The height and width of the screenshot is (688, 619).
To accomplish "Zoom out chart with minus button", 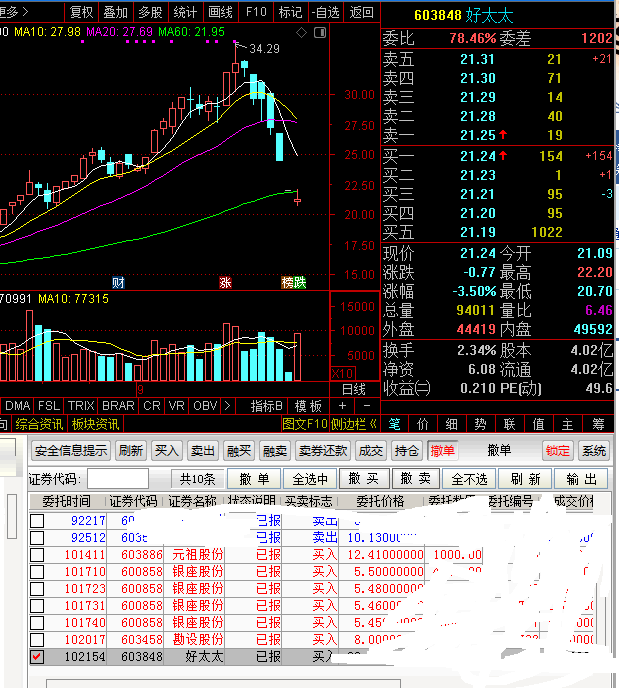I will (x=367, y=406).
